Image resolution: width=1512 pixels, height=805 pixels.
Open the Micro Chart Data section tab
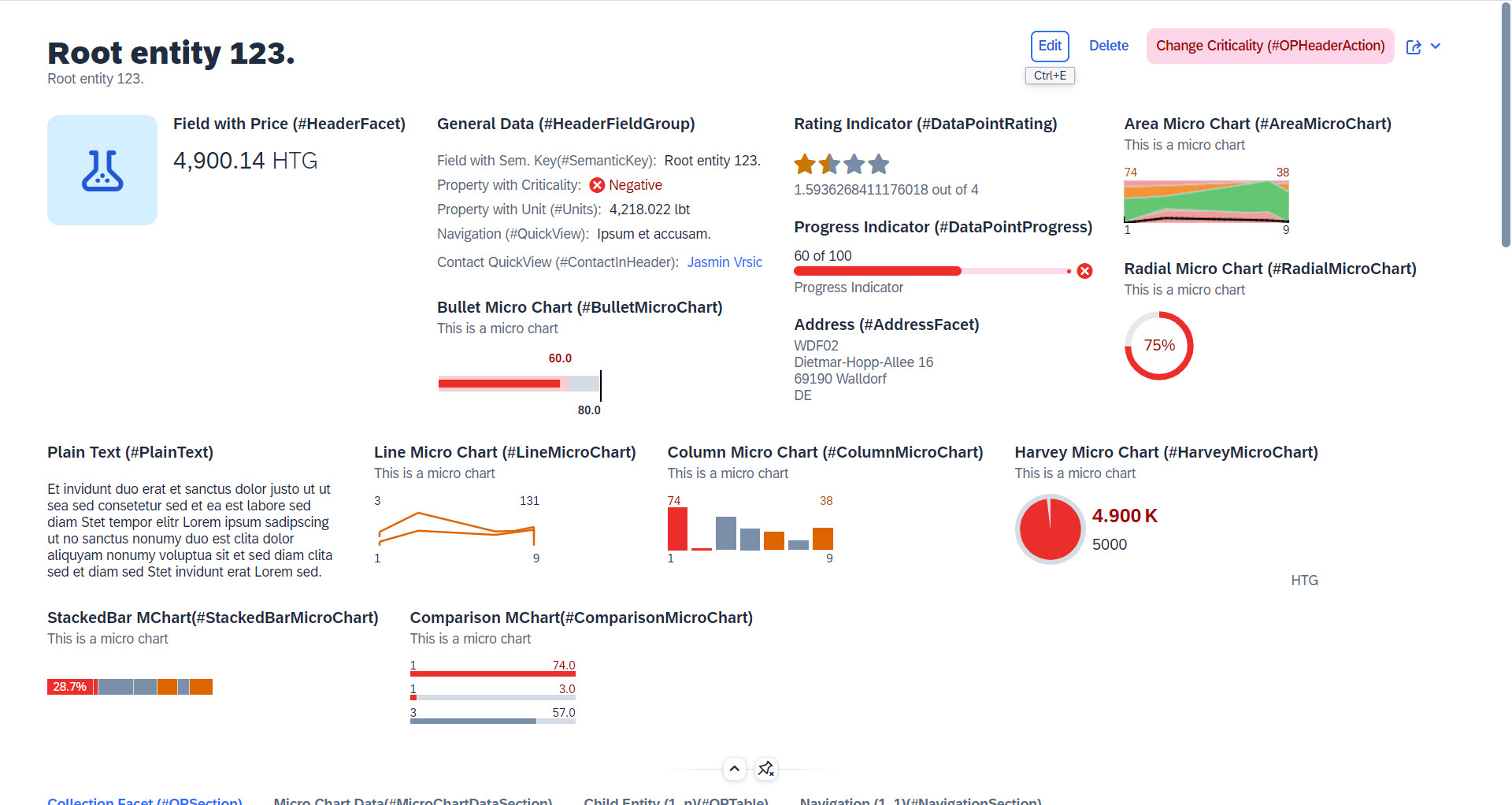pos(413,800)
